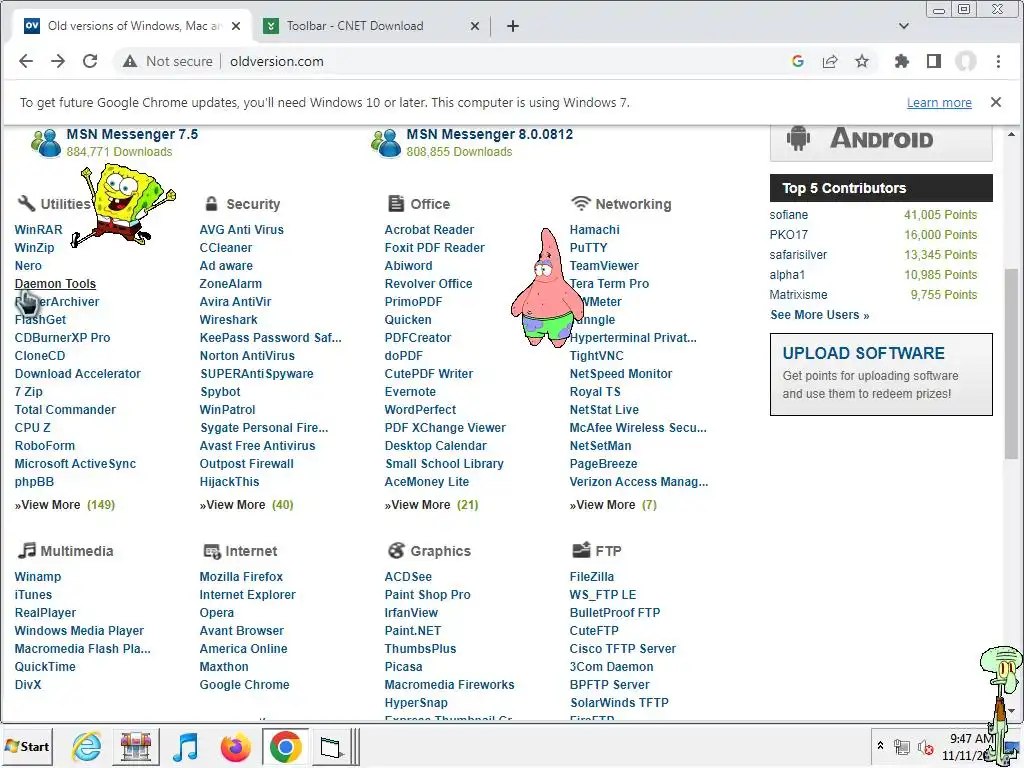Reload the oldversion.com page
This screenshot has height=768, width=1024.
[x=90, y=61]
